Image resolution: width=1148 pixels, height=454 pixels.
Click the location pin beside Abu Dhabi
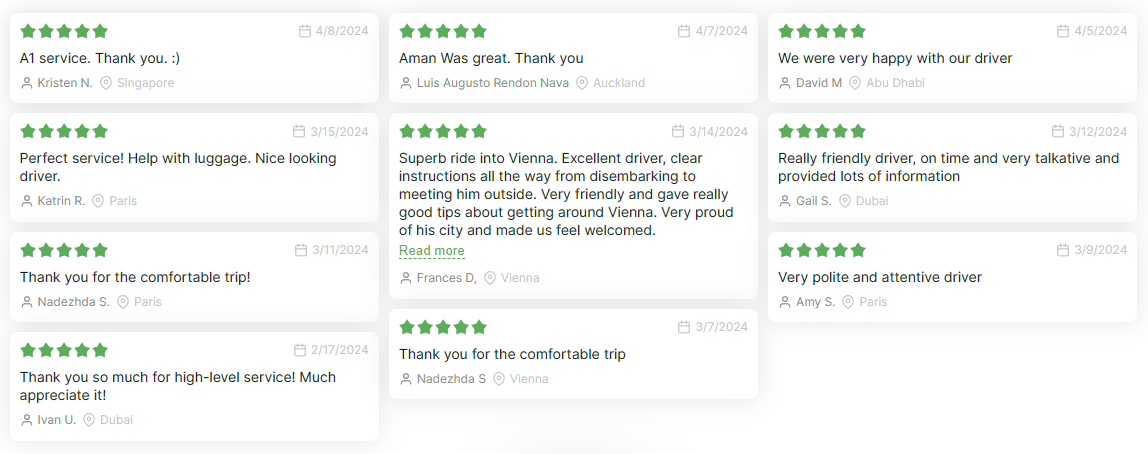(855, 83)
